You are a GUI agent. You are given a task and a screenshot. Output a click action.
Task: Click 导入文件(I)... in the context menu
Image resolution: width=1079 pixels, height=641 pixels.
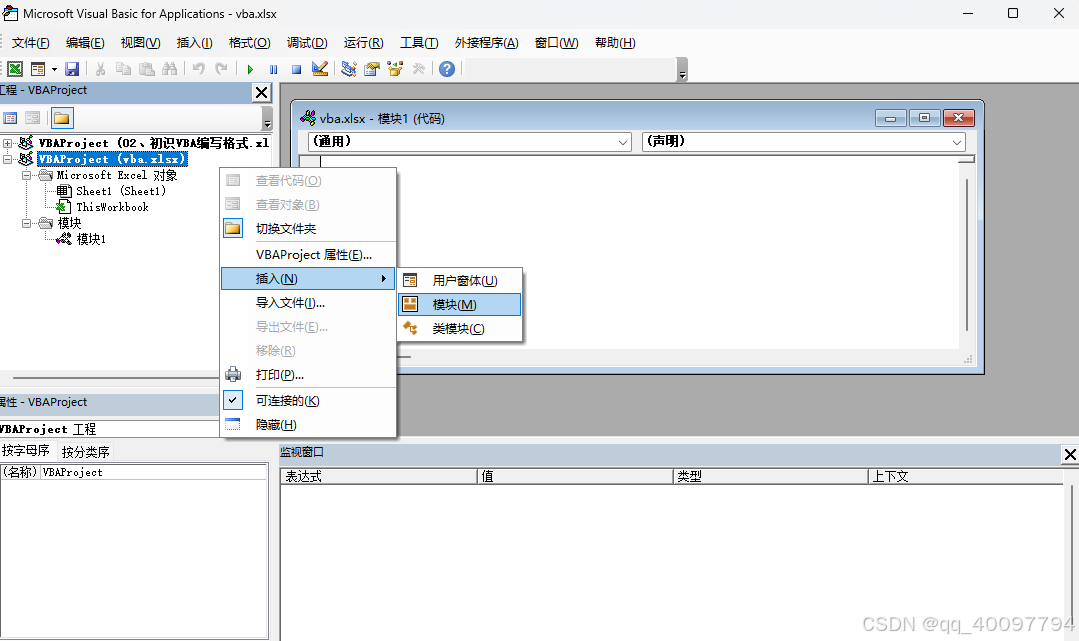308,303
